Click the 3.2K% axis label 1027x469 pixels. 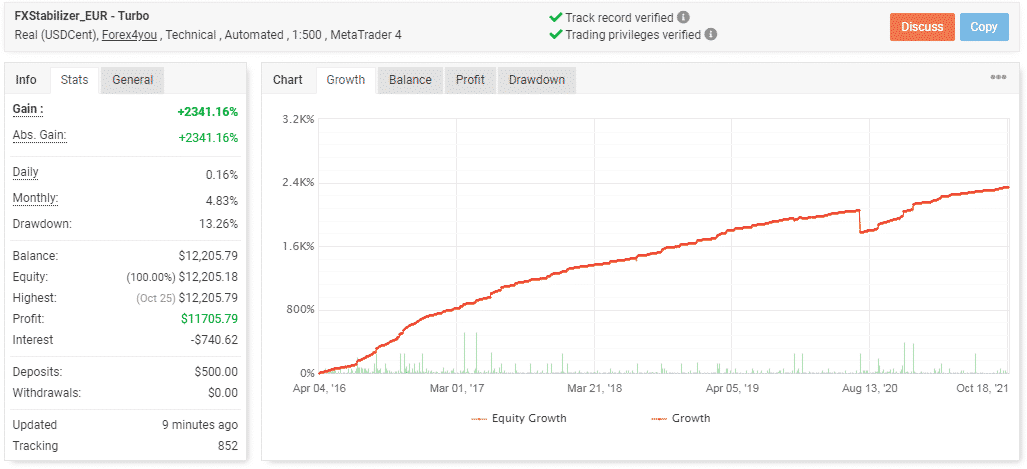pyautogui.click(x=298, y=119)
